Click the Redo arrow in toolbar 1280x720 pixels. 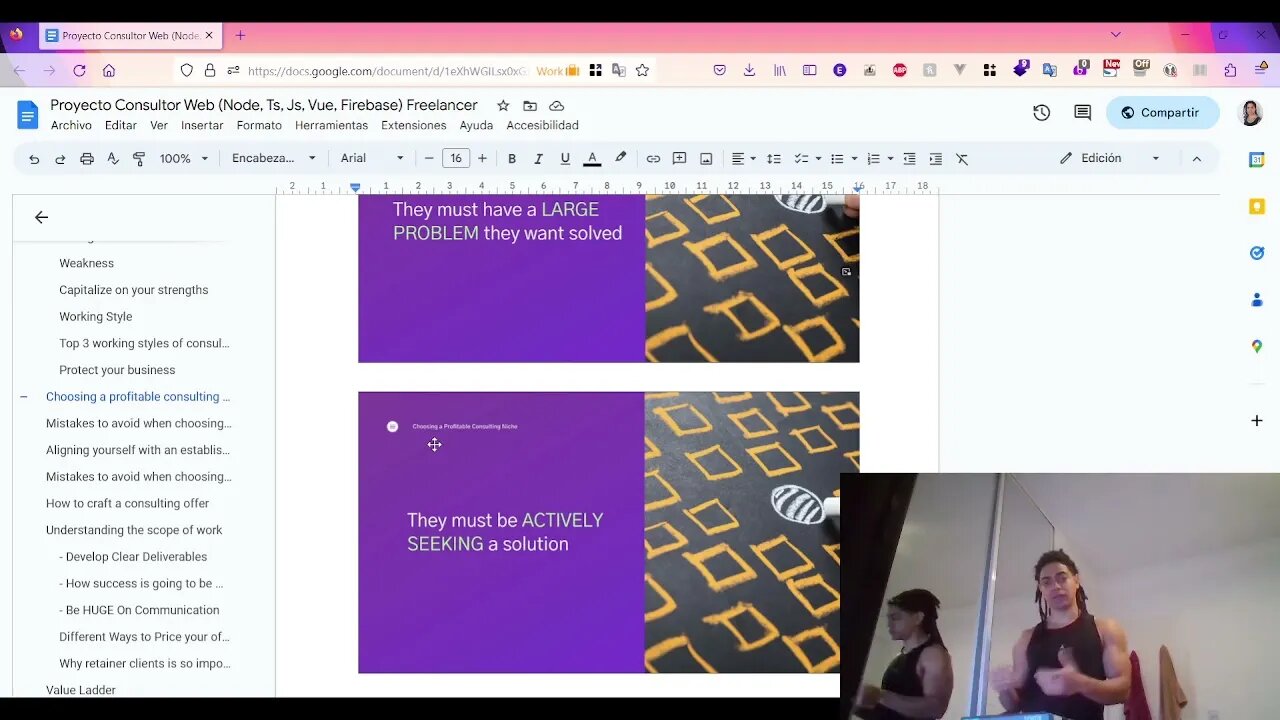click(x=60, y=159)
